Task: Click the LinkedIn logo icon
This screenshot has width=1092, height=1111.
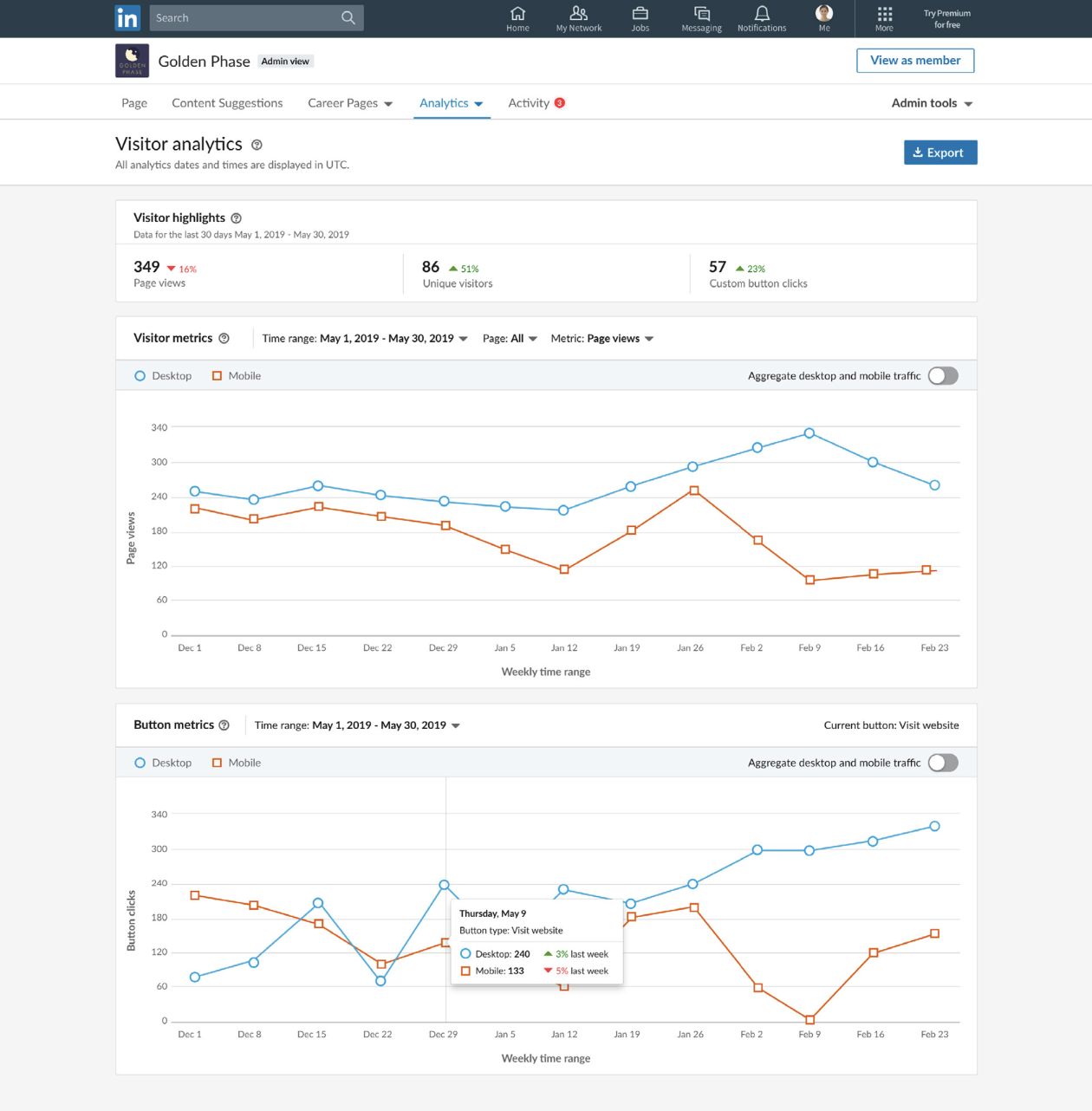Action: coord(127,18)
